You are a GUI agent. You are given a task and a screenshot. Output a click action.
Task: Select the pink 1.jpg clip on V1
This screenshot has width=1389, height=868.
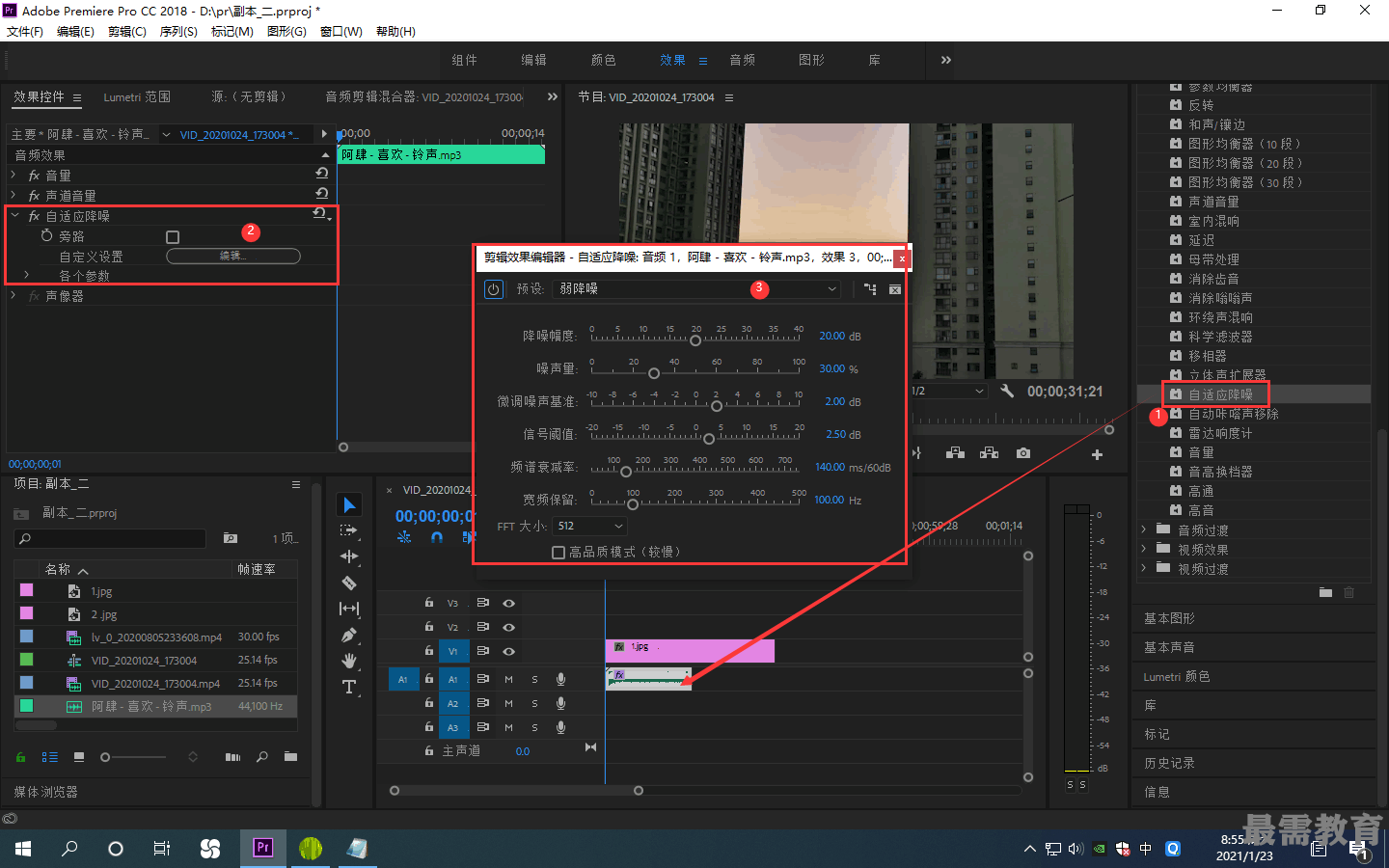click(x=690, y=650)
